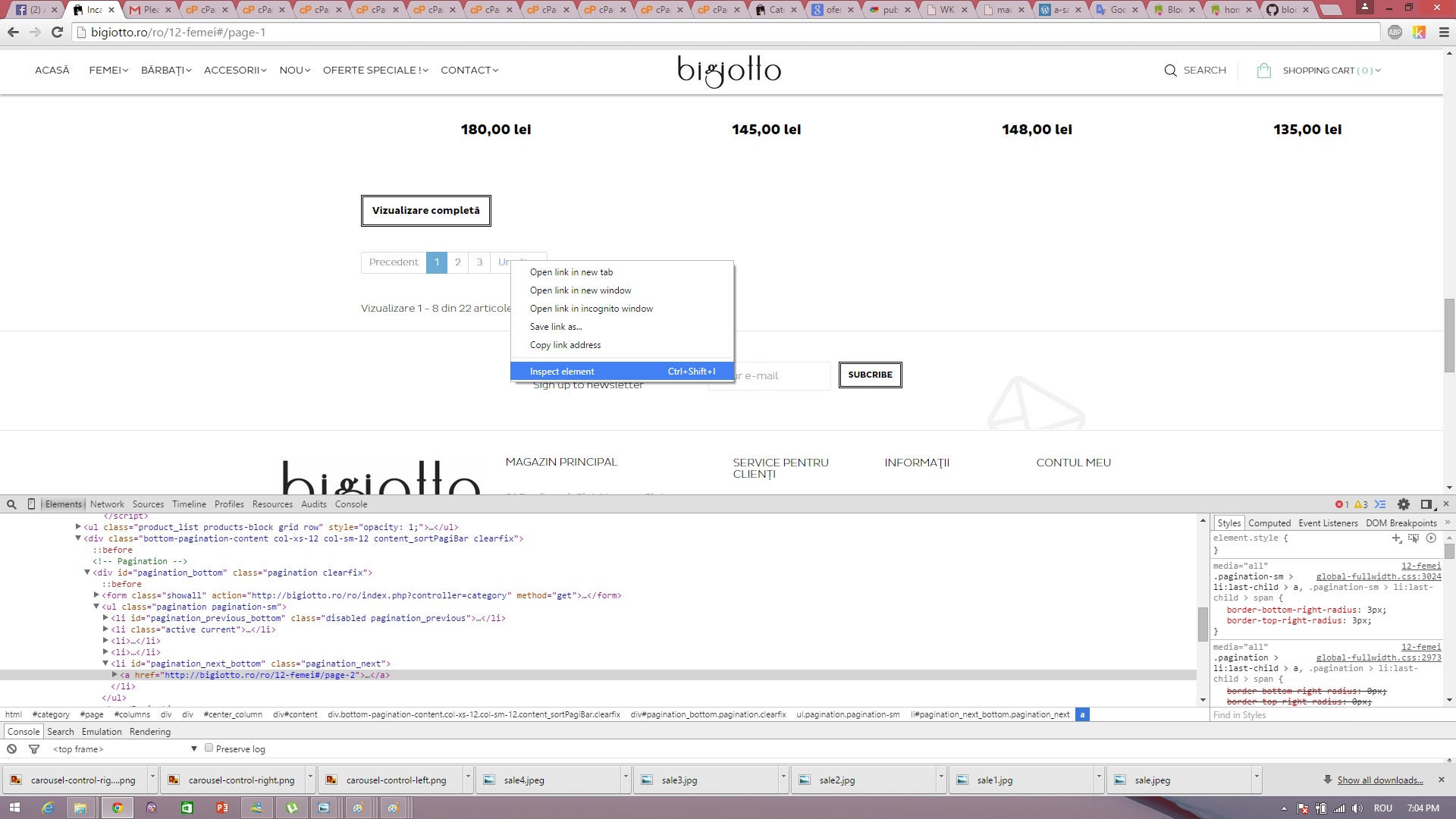Click the DevTools console drawer toggle icon
Image resolution: width=1456 pixels, height=819 pixels.
(1380, 504)
